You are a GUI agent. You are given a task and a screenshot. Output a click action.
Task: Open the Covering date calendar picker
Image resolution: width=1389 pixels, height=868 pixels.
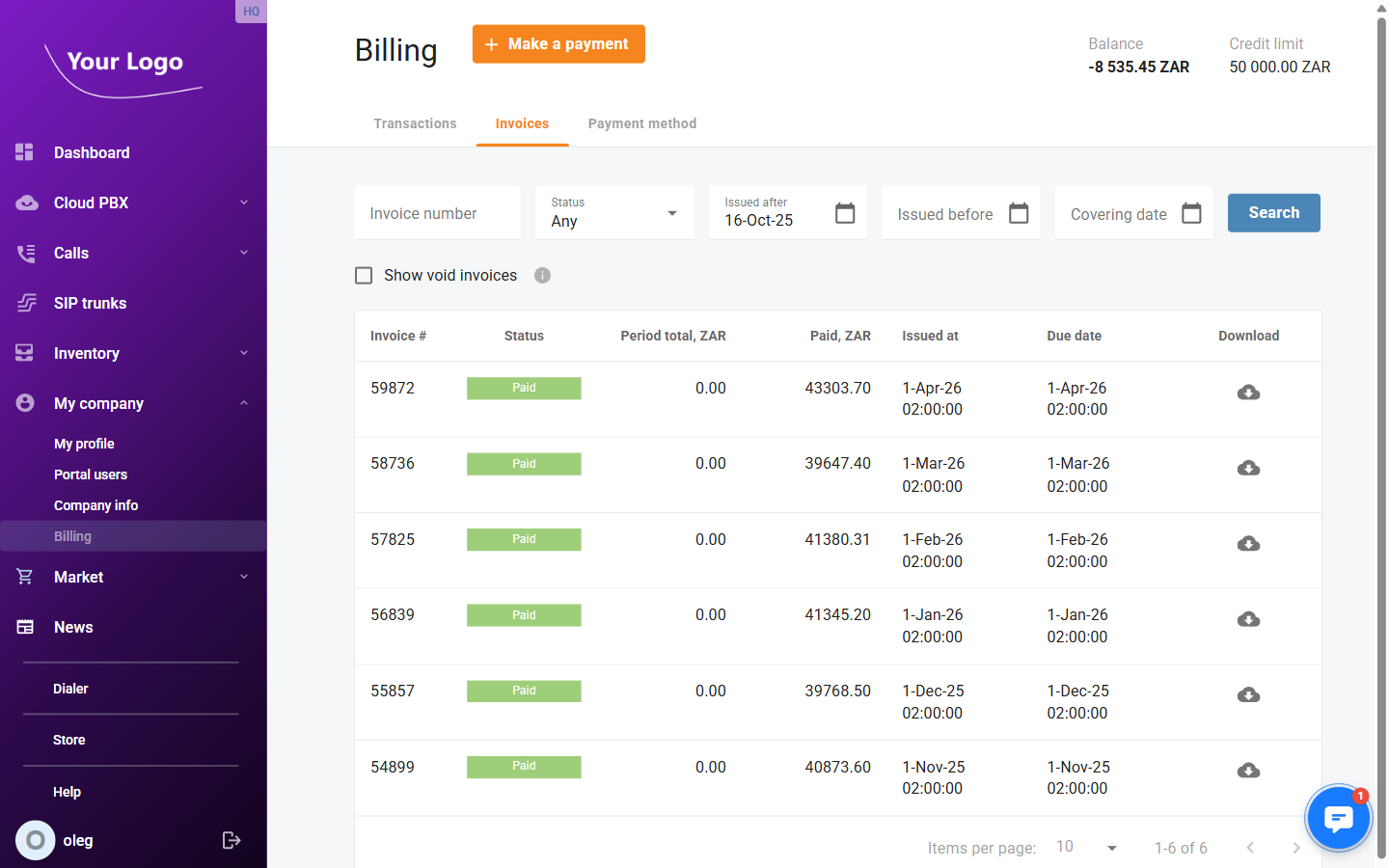pyautogui.click(x=1192, y=213)
